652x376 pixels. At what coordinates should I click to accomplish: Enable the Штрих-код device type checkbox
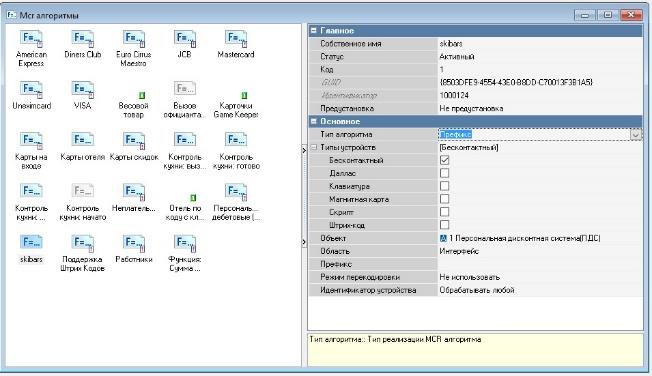coord(445,225)
